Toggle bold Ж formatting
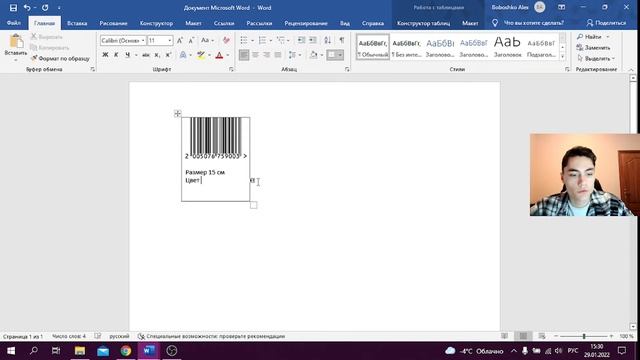Image resolution: width=640 pixels, height=360 pixels. [x=105, y=55]
